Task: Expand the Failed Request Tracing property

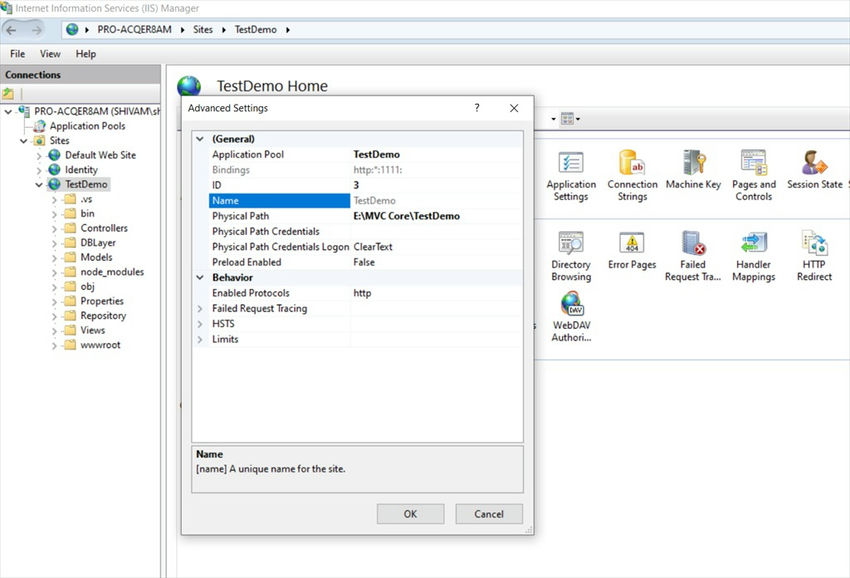Action: [200, 309]
